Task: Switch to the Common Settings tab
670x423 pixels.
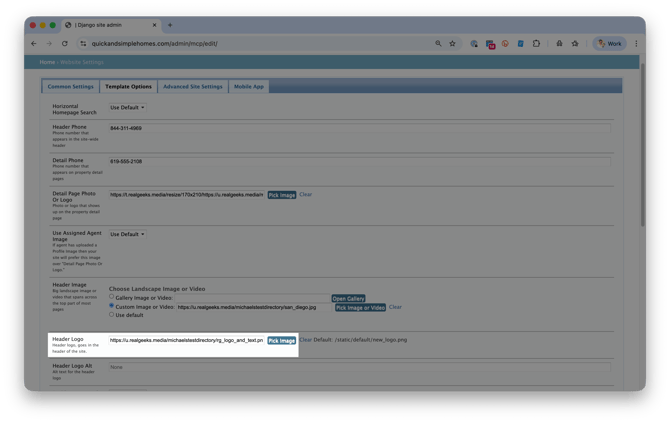Action: (x=71, y=86)
